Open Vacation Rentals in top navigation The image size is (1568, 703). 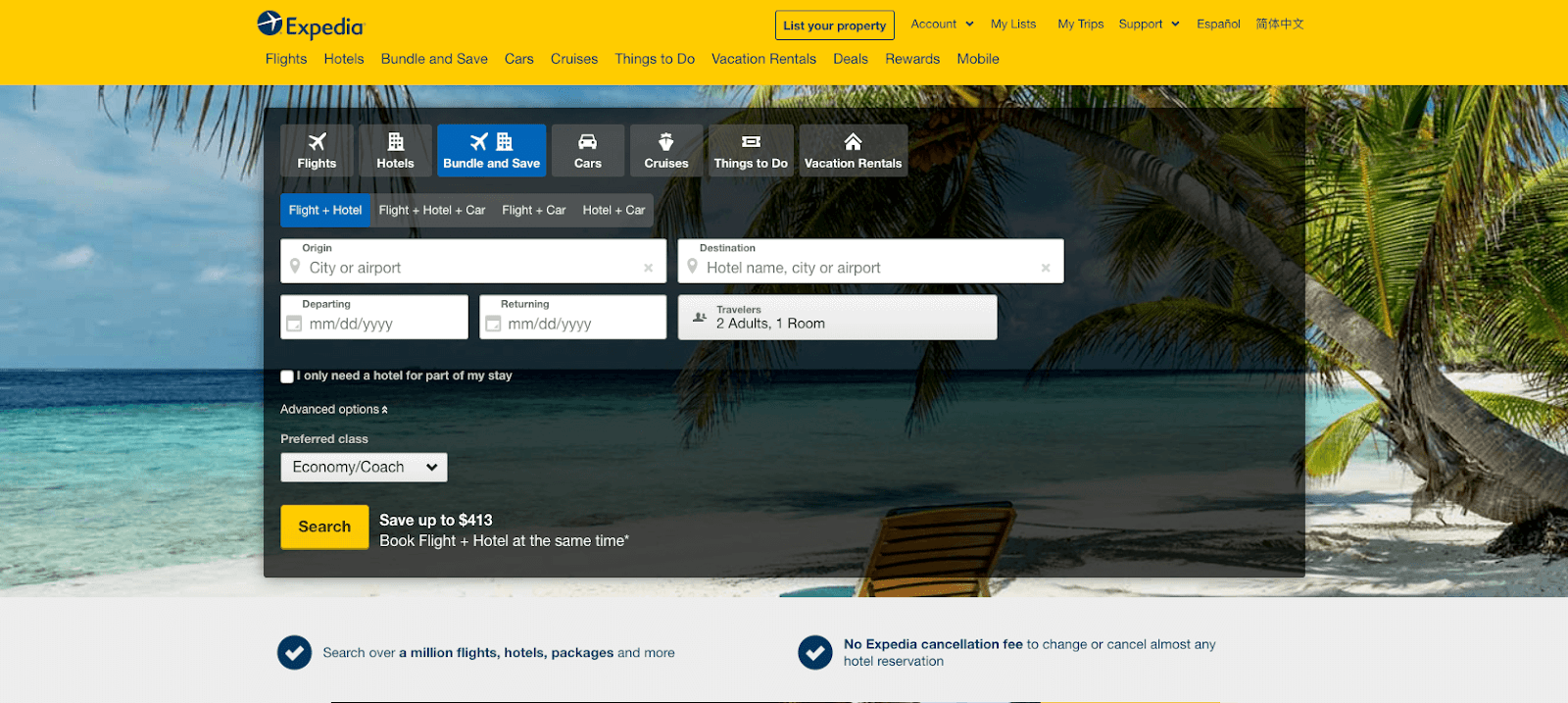coord(763,59)
